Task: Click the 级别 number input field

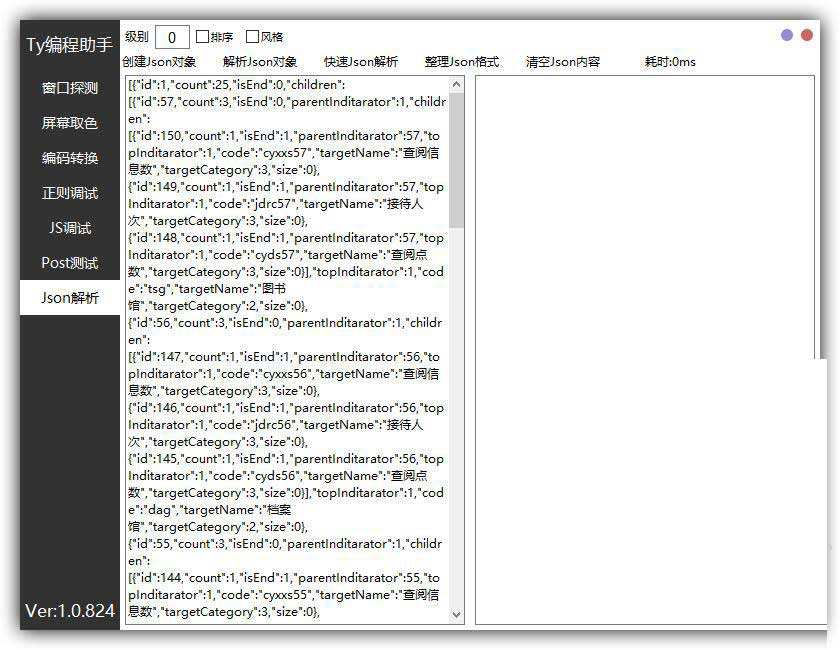Action: [x=172, y=37]
